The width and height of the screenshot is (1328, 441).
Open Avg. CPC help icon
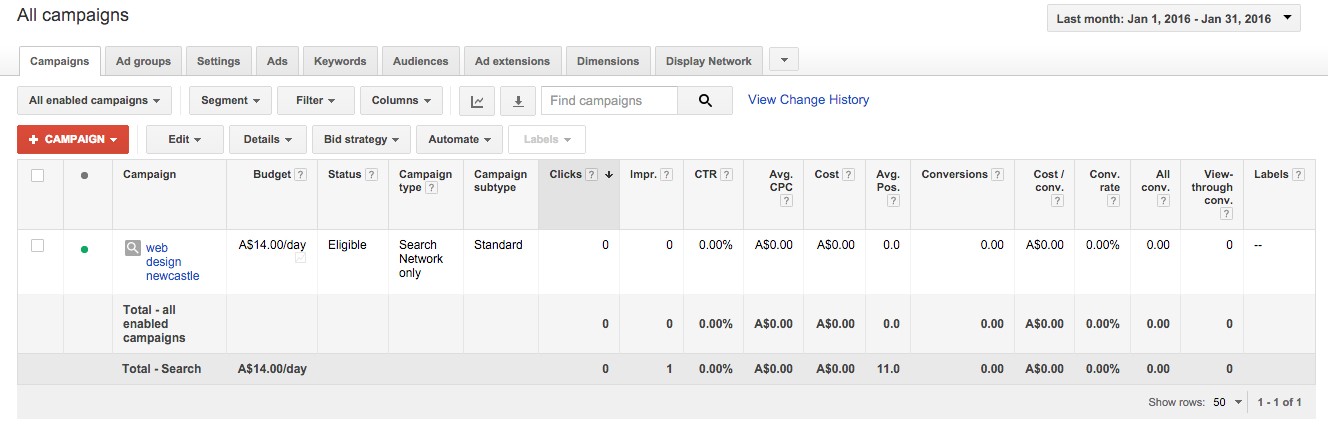click(x=787, y=201)
